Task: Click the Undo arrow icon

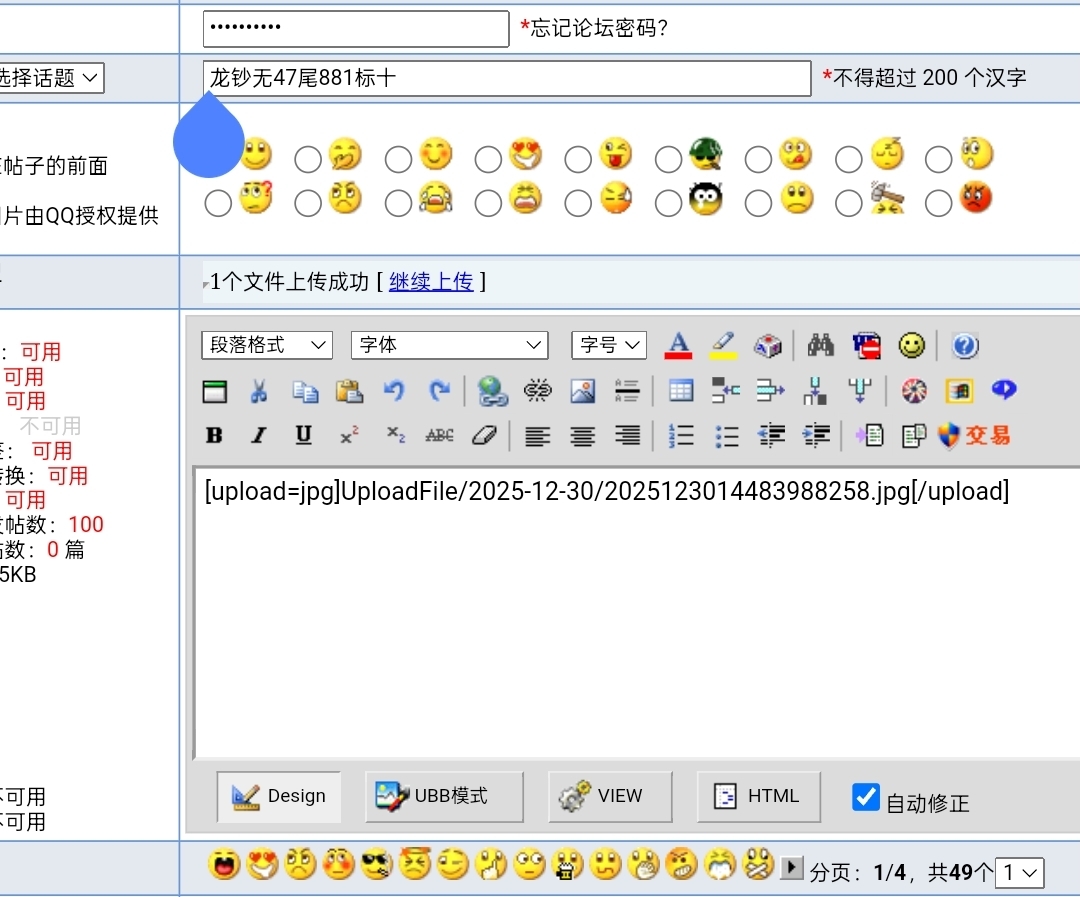Action: click(394, 391)
